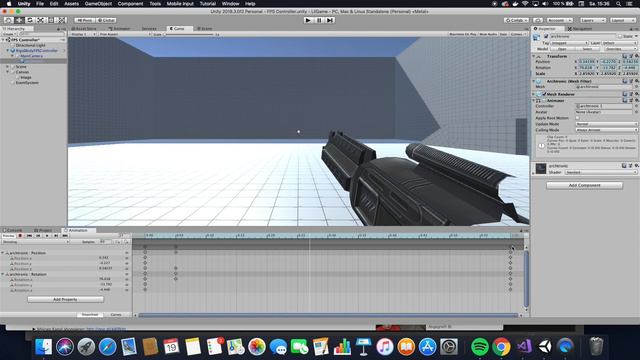
Task: Open the Animator Controller object picker circle
Action: tap(636, 106)
